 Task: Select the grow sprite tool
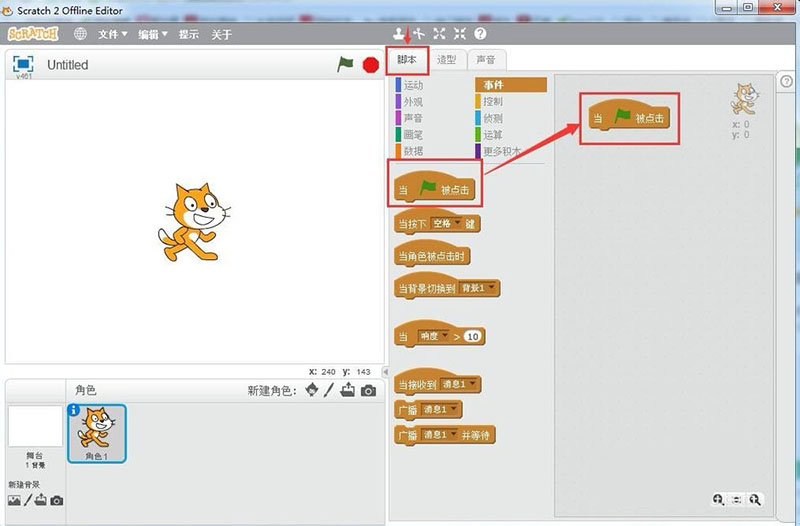(439, 34)
